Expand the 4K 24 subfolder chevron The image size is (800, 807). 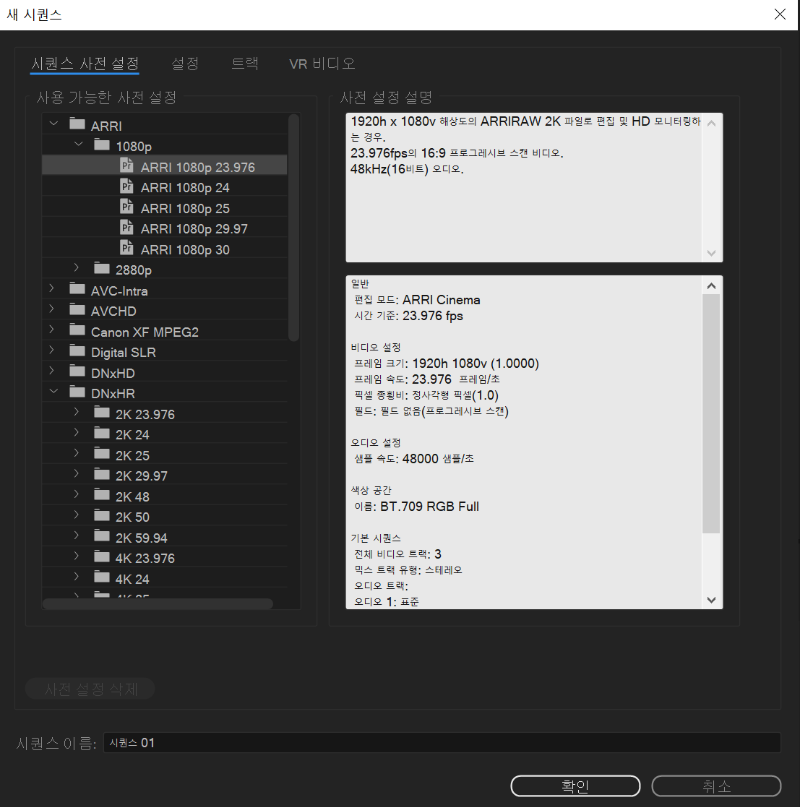tap(77, 576)
